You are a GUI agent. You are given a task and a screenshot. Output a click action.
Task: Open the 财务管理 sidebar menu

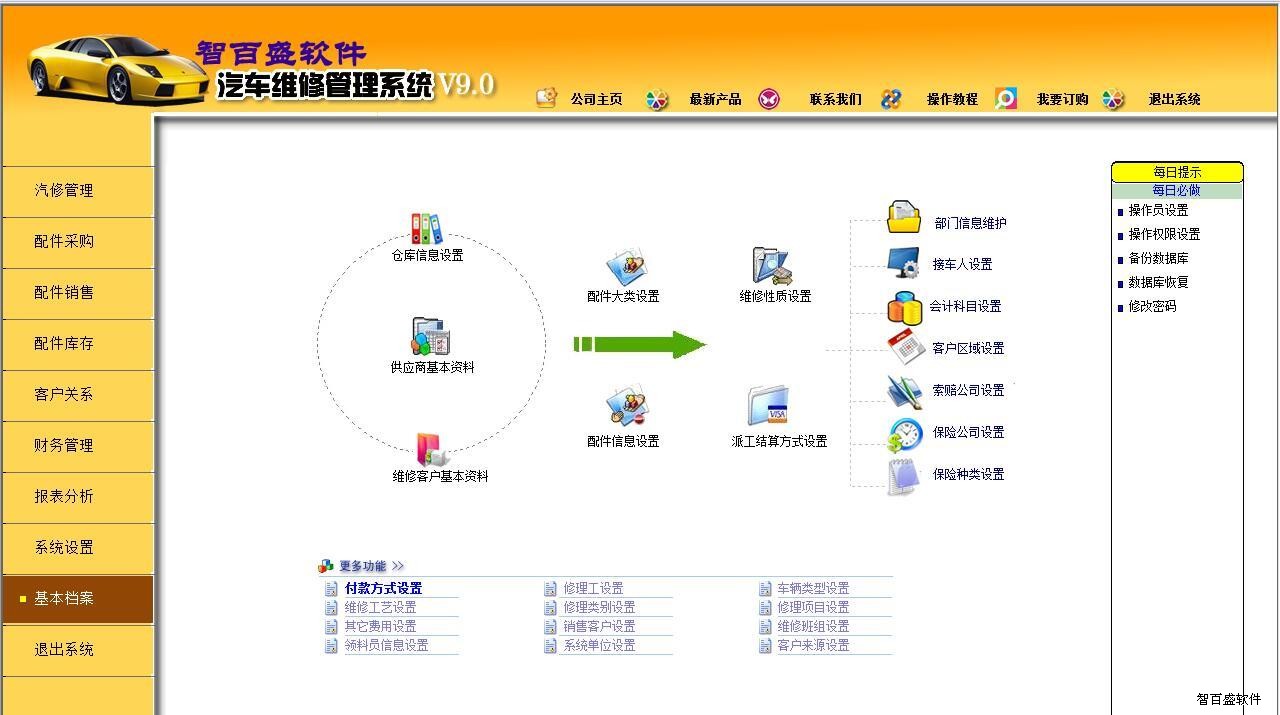[77, 446]
